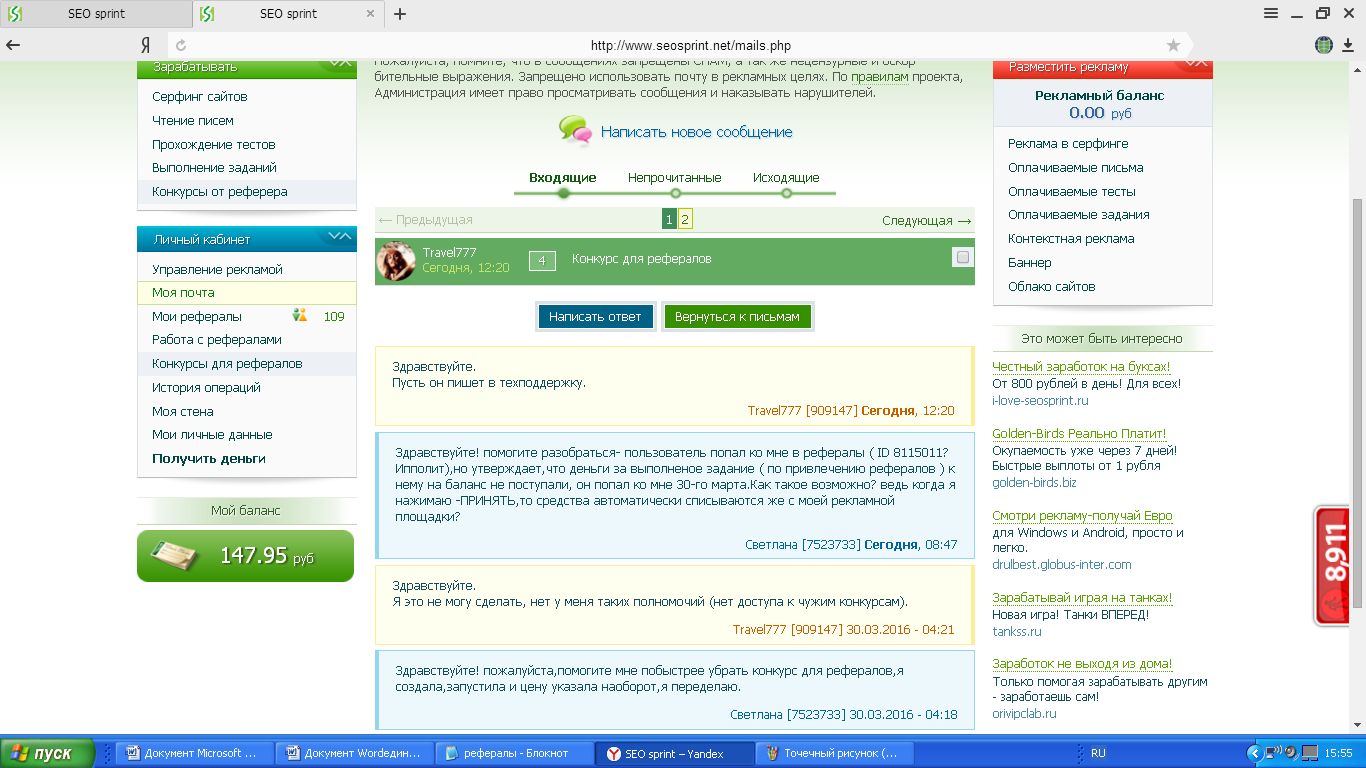Open Выполнение заданий menu item
1366x768 pixels.
point(215,168)
